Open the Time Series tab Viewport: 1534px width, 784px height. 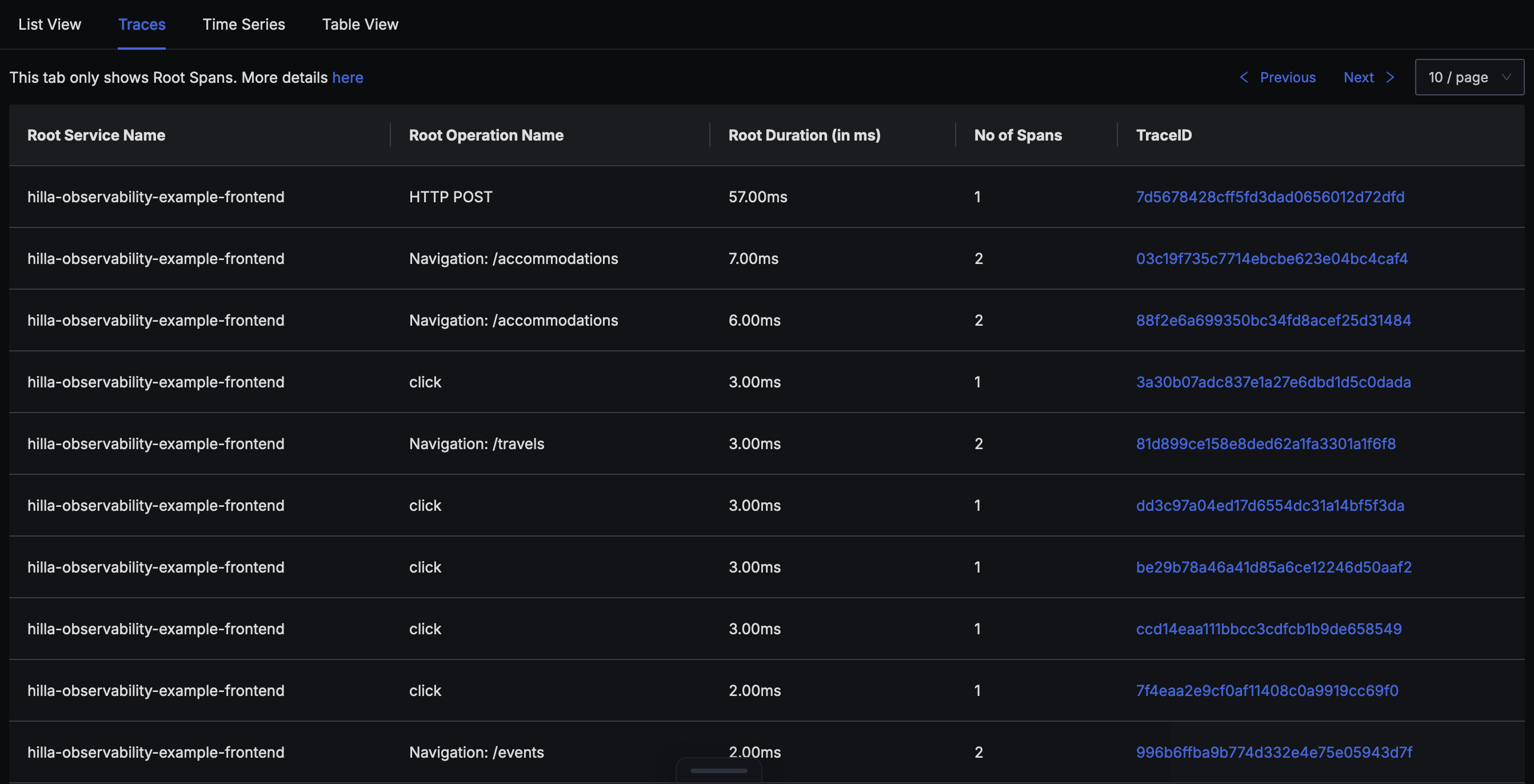tap(243, 25)
